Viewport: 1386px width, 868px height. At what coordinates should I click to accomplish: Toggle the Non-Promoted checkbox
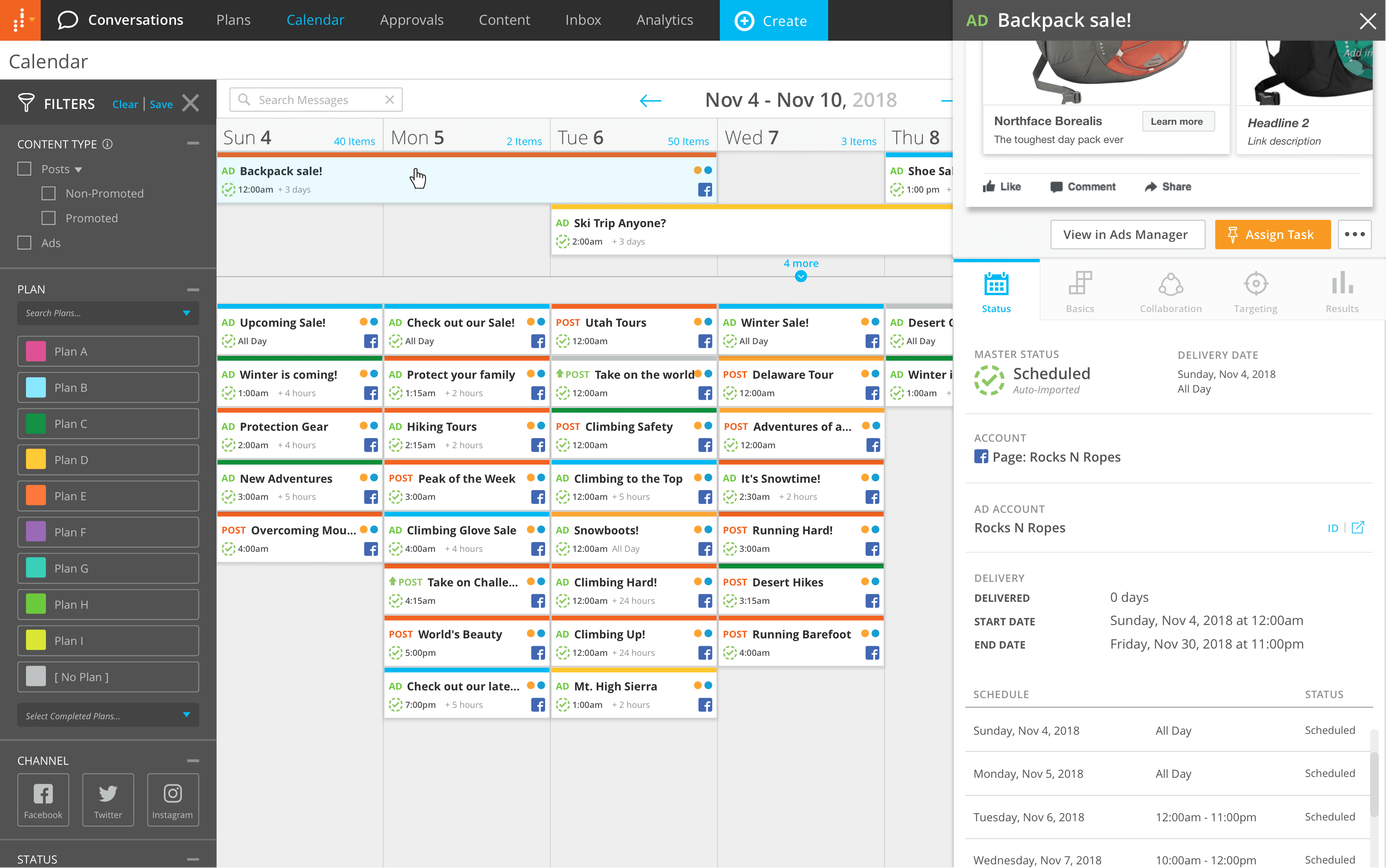point(49,193)
